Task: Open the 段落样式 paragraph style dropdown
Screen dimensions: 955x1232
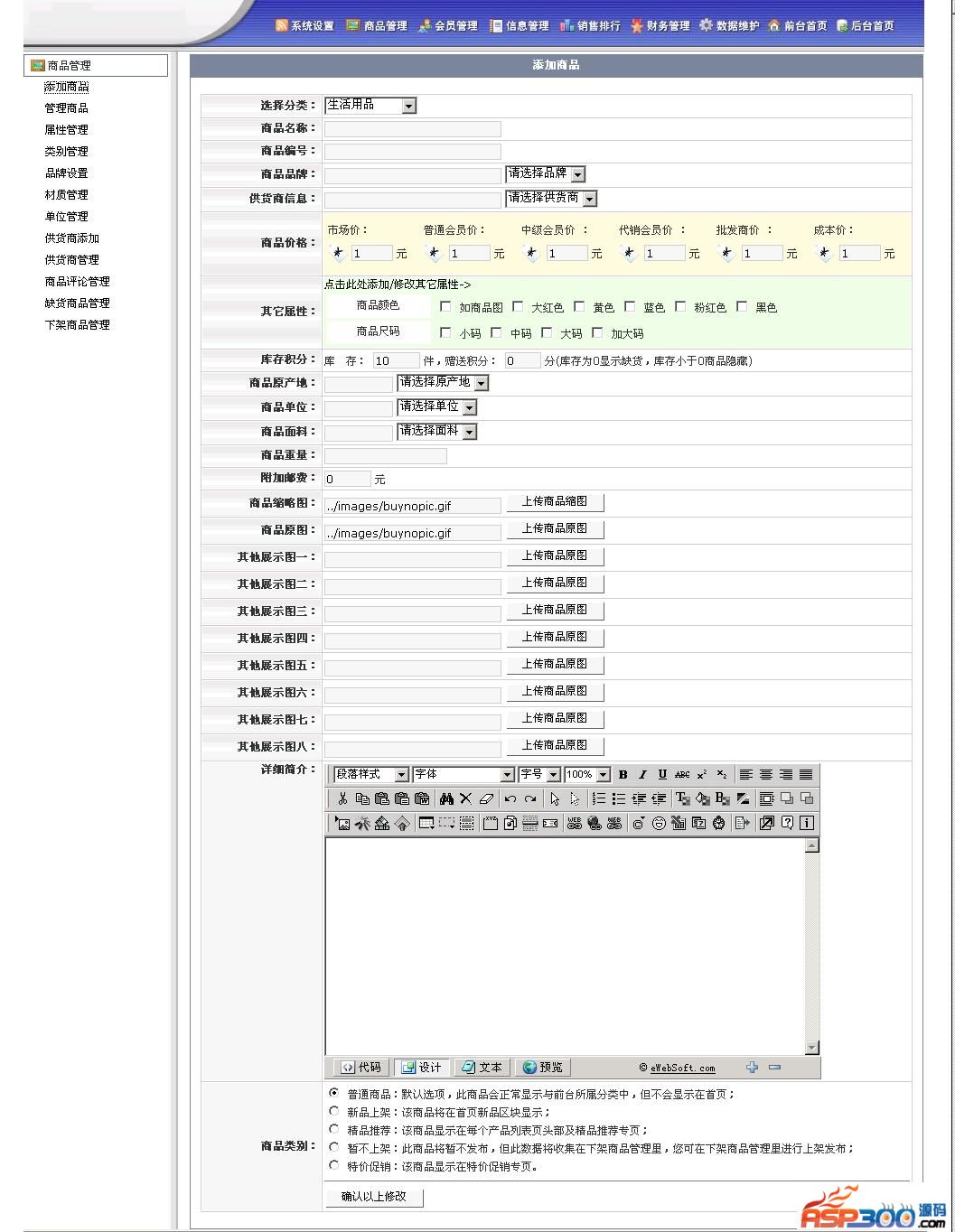Action: pos(401,775)
